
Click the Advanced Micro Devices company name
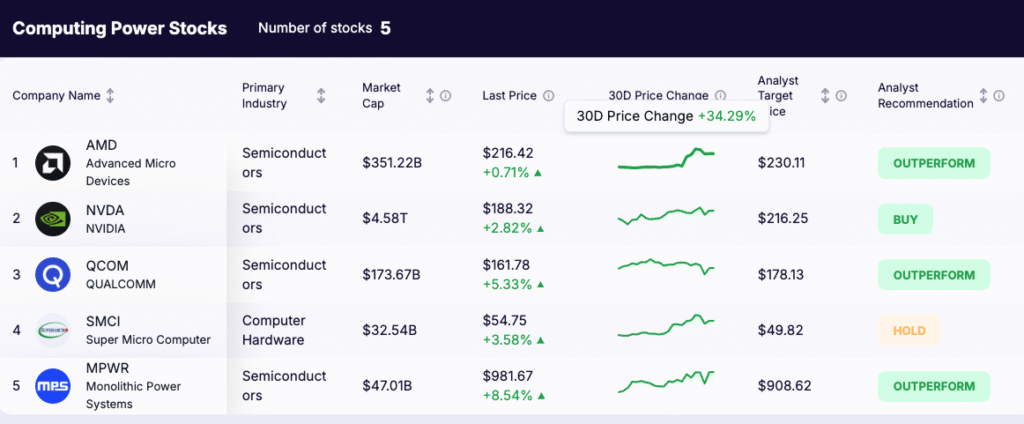(x=131, y=172)
